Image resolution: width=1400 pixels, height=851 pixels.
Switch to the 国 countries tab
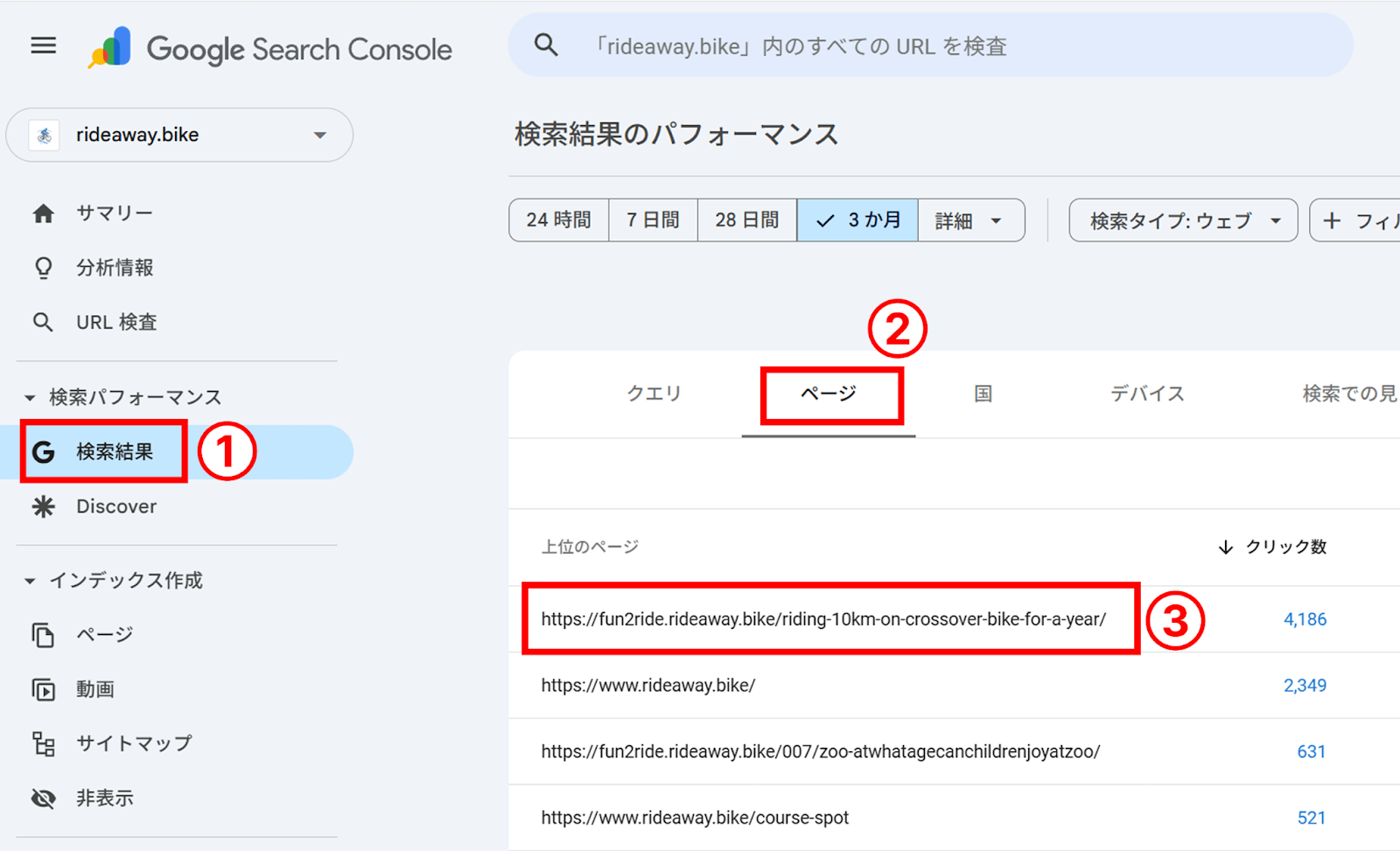[982, 394]
